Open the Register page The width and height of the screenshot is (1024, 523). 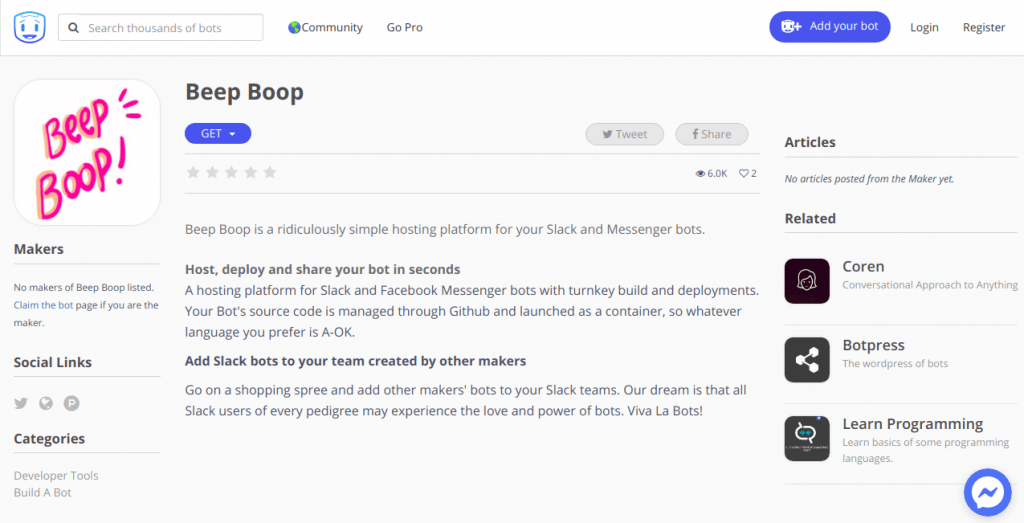coord(984,27)
